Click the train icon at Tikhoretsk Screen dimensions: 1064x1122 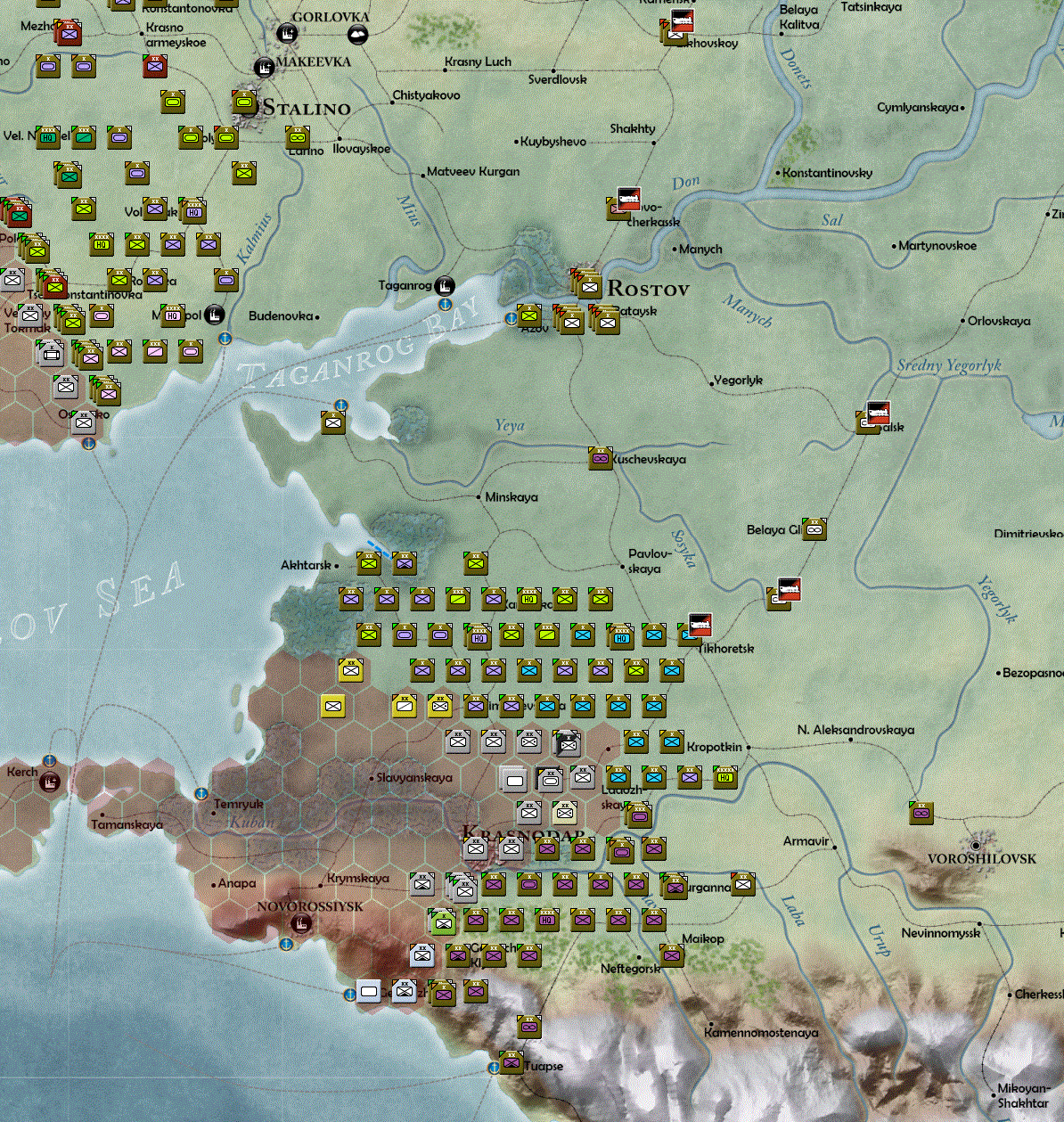click(x=700, y=625)
